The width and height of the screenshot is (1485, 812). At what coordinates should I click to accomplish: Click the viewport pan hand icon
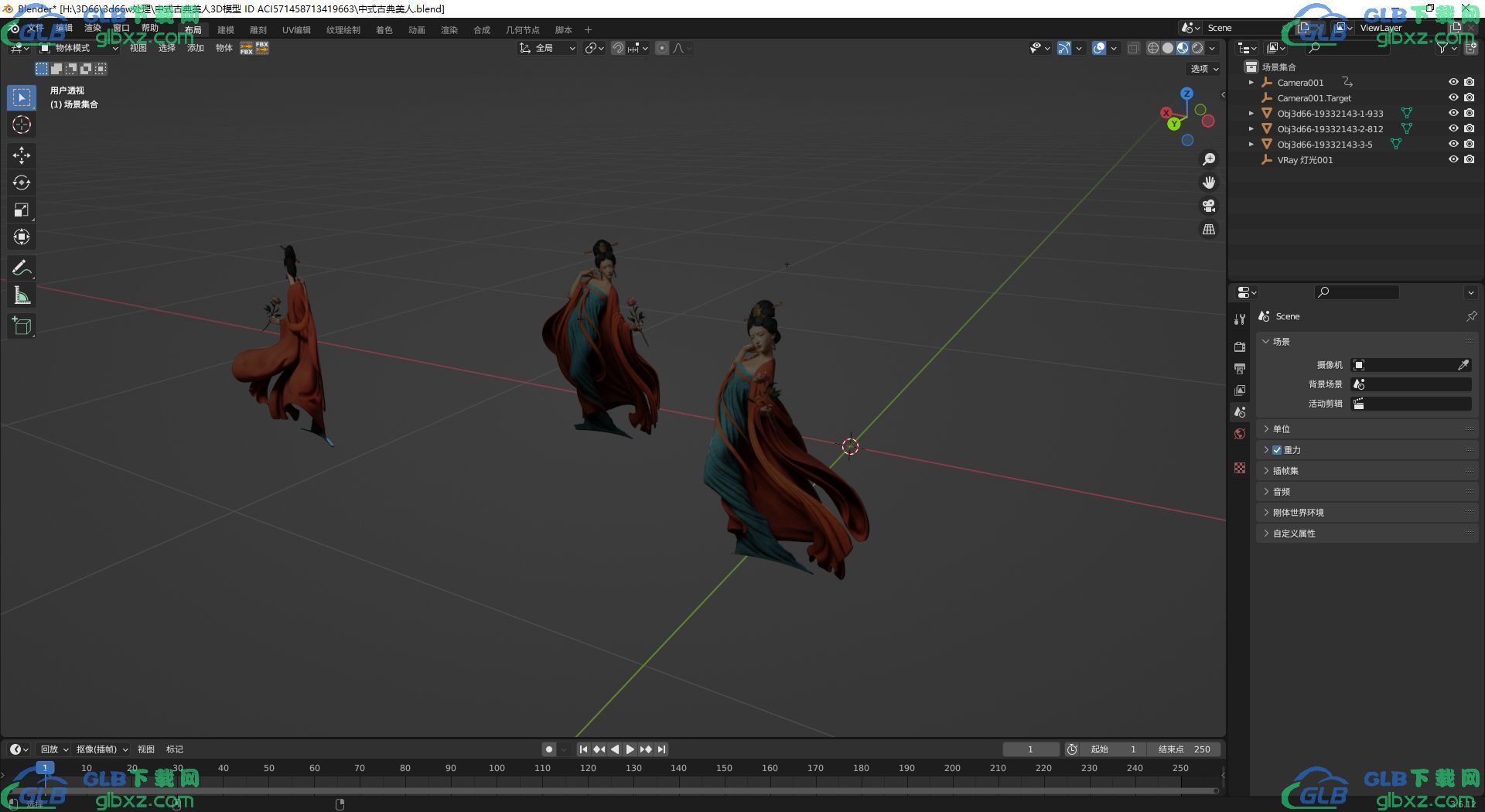(x=1208, y=183)
